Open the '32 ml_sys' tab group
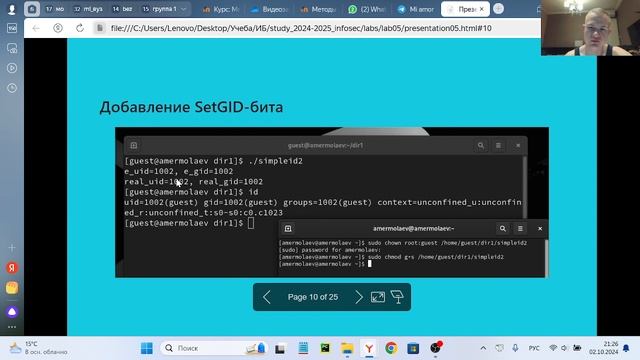 pos(88,9)
